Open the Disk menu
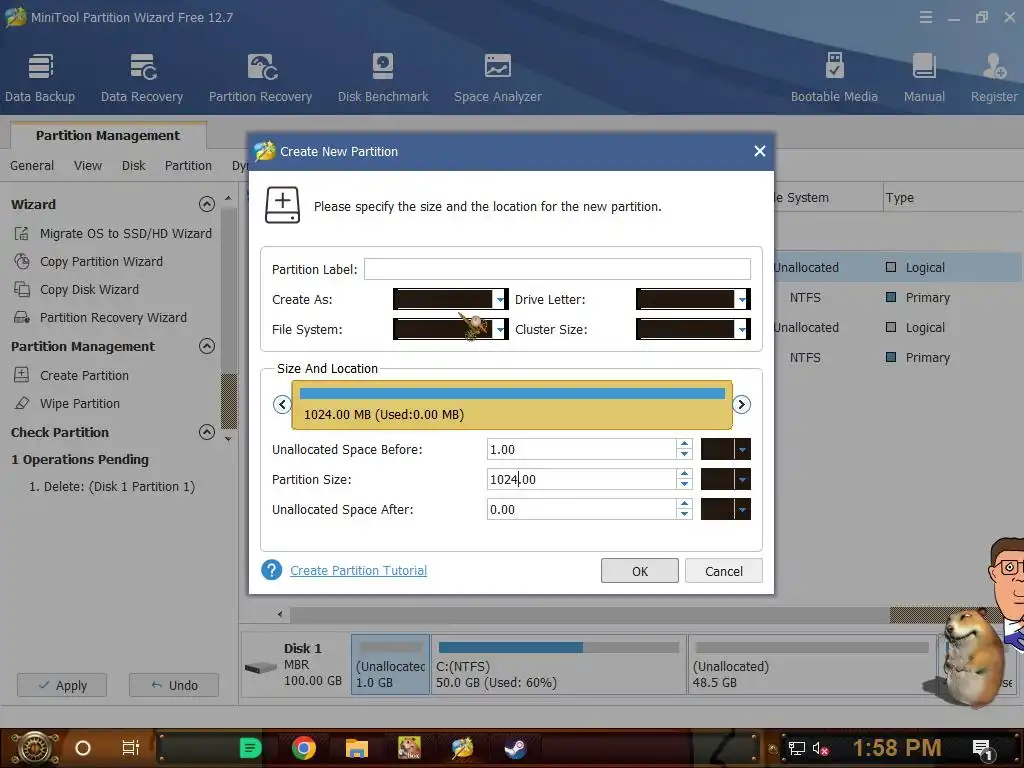1024x768 pixels. tap(133, 166)
